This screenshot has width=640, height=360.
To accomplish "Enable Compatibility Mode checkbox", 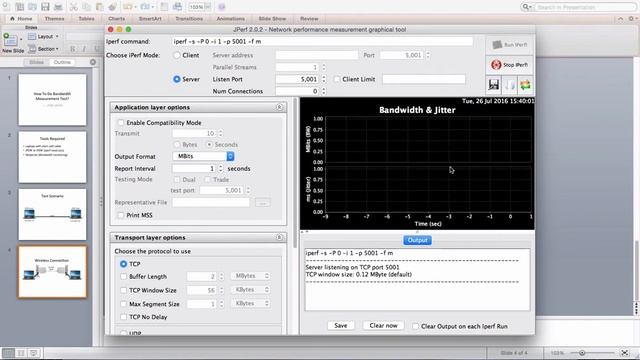I will pyautogui.click(x=121, y=122).
